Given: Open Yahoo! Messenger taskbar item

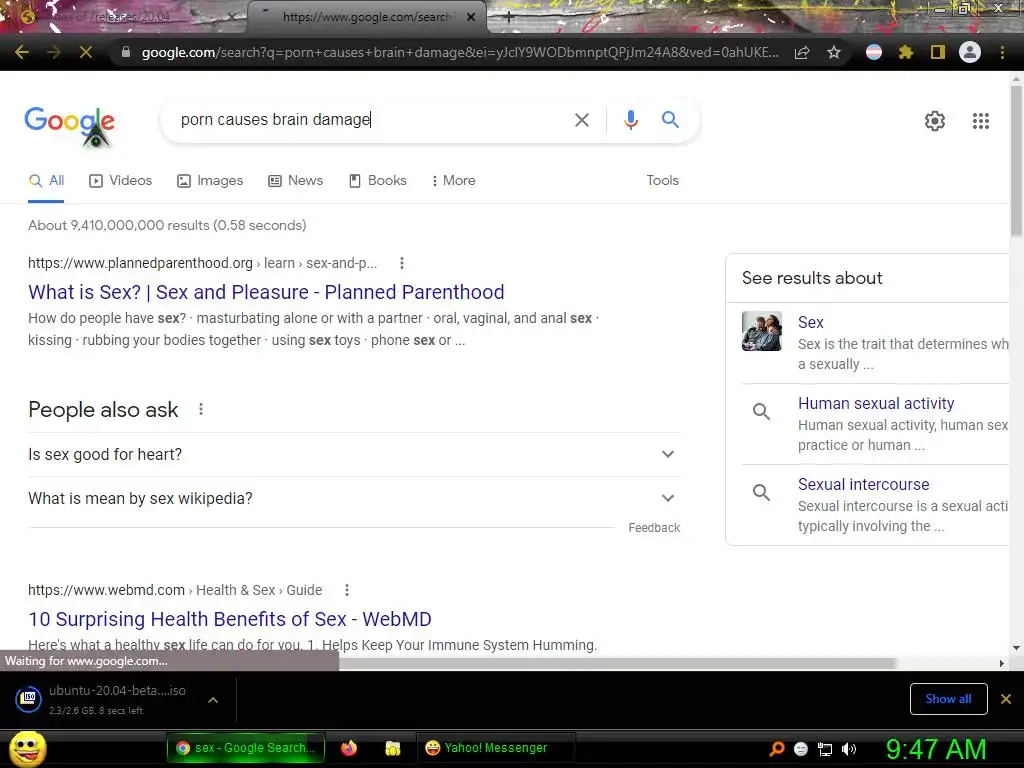Looking at the screenshot, I should click(496, 748).
